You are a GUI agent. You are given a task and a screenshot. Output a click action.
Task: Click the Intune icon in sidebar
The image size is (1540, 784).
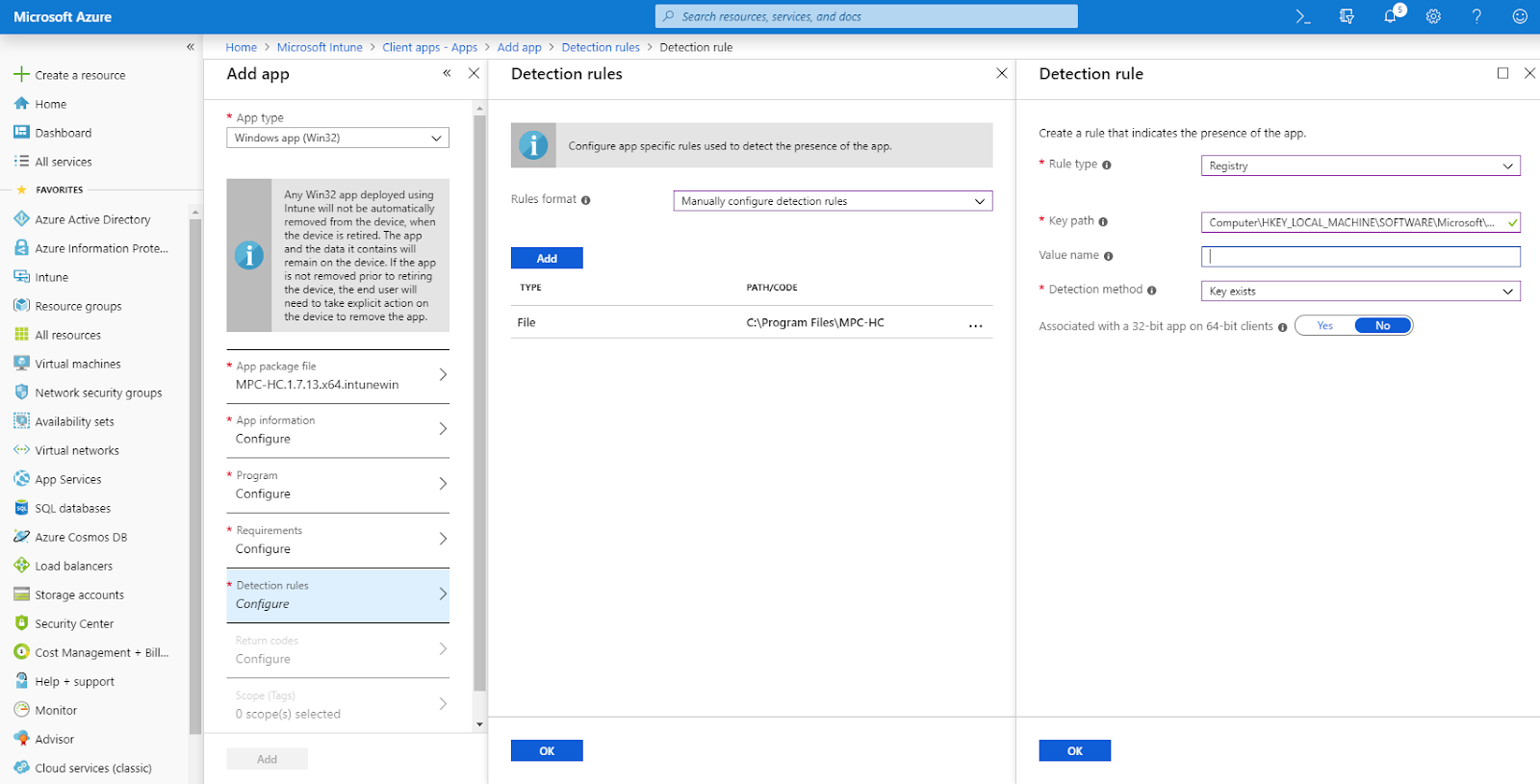click(x=21, y=277)
